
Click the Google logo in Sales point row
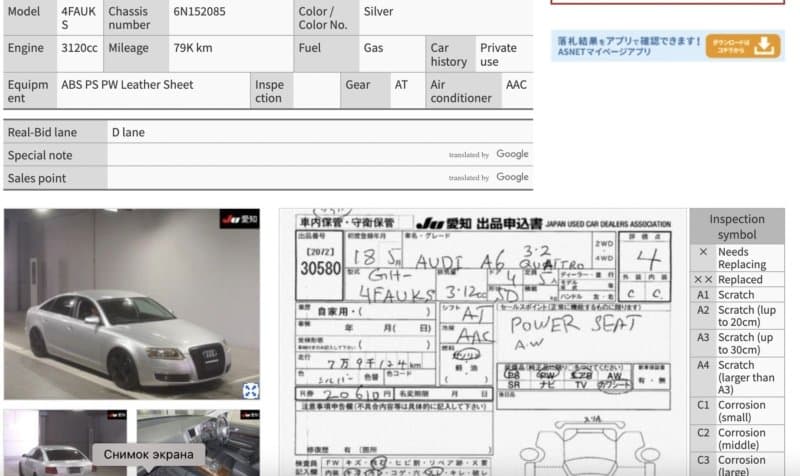coord(512,177)
